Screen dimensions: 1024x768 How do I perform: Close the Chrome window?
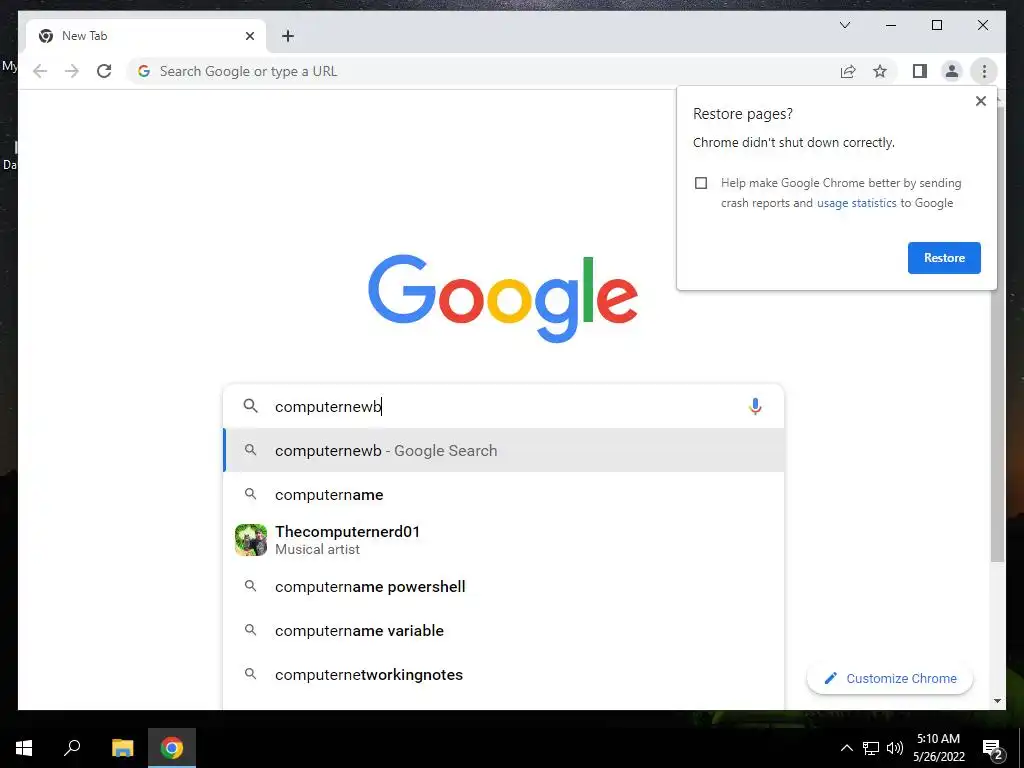click(982, 25)
